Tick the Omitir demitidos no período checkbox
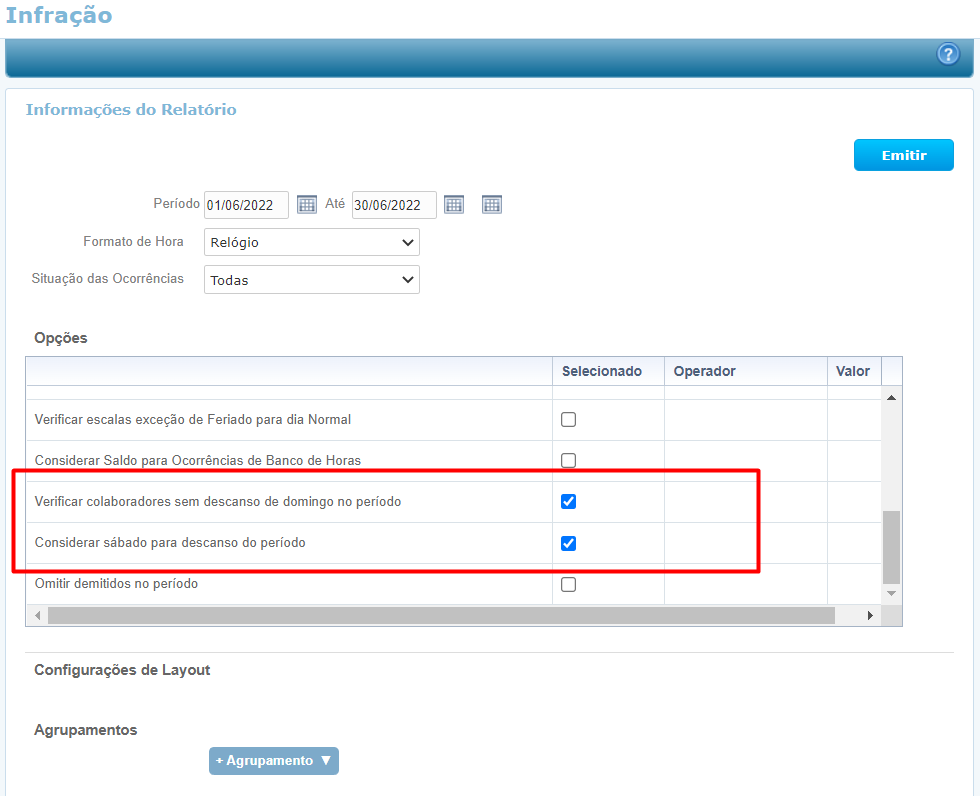Image resolution: width=980 pixels, height=796 pixels. [568, 585]
